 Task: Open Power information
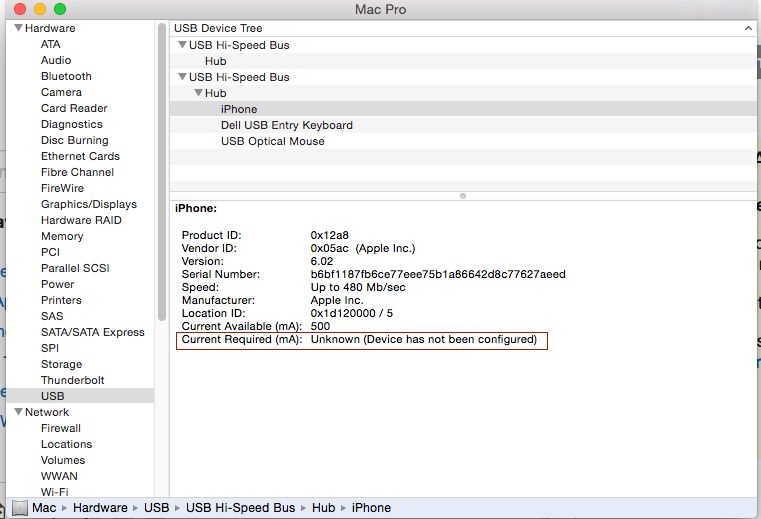57,285
